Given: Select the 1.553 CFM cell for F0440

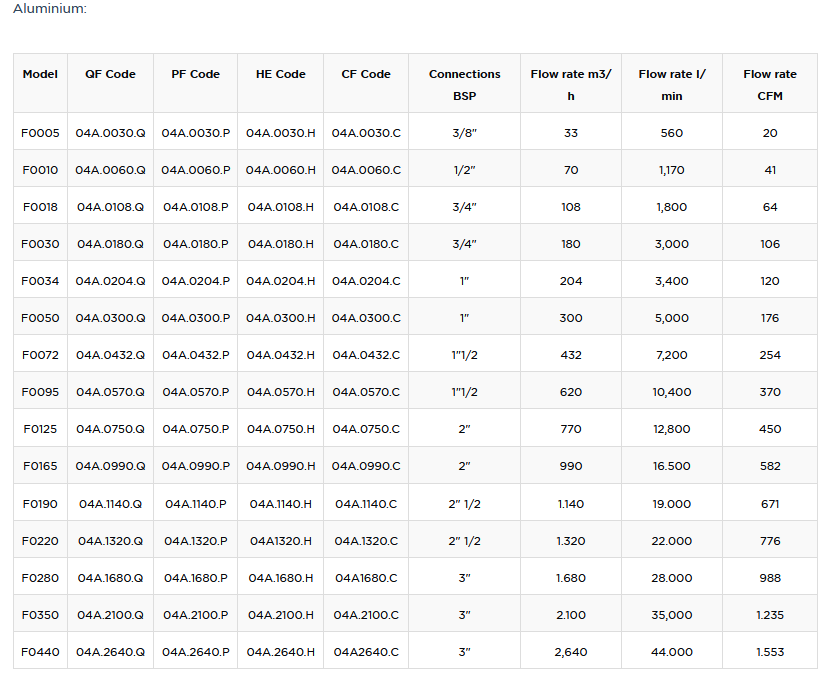Looking at the screenshot, I should point(769,652).
